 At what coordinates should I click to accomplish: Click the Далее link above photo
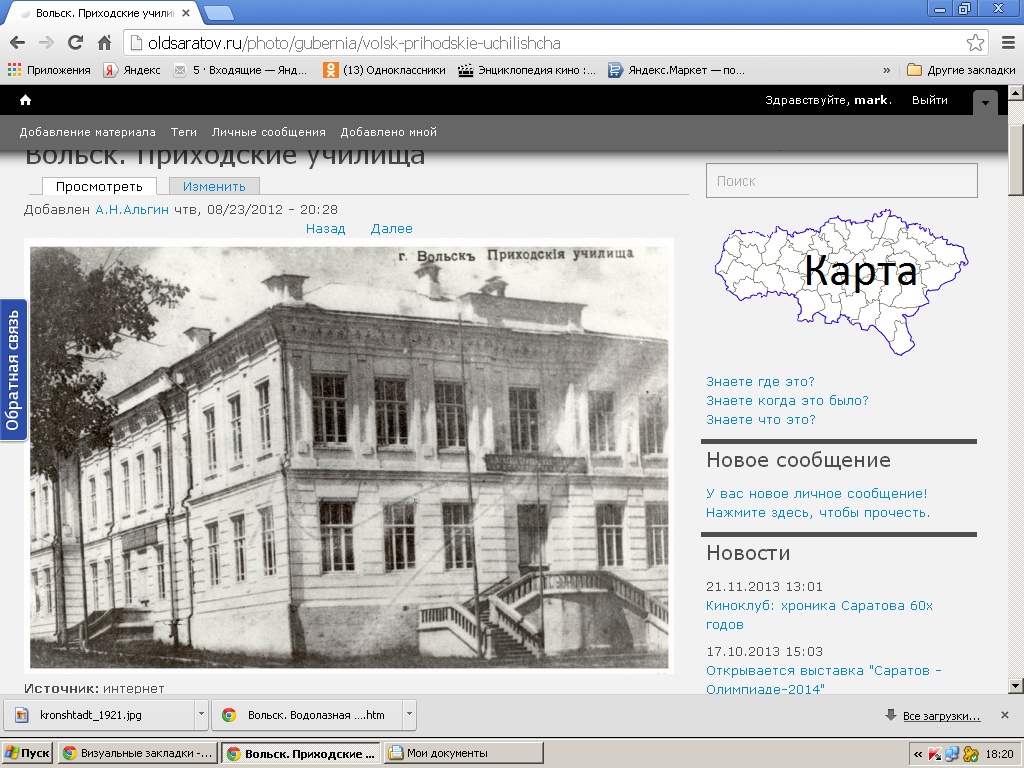click(391, 228)
